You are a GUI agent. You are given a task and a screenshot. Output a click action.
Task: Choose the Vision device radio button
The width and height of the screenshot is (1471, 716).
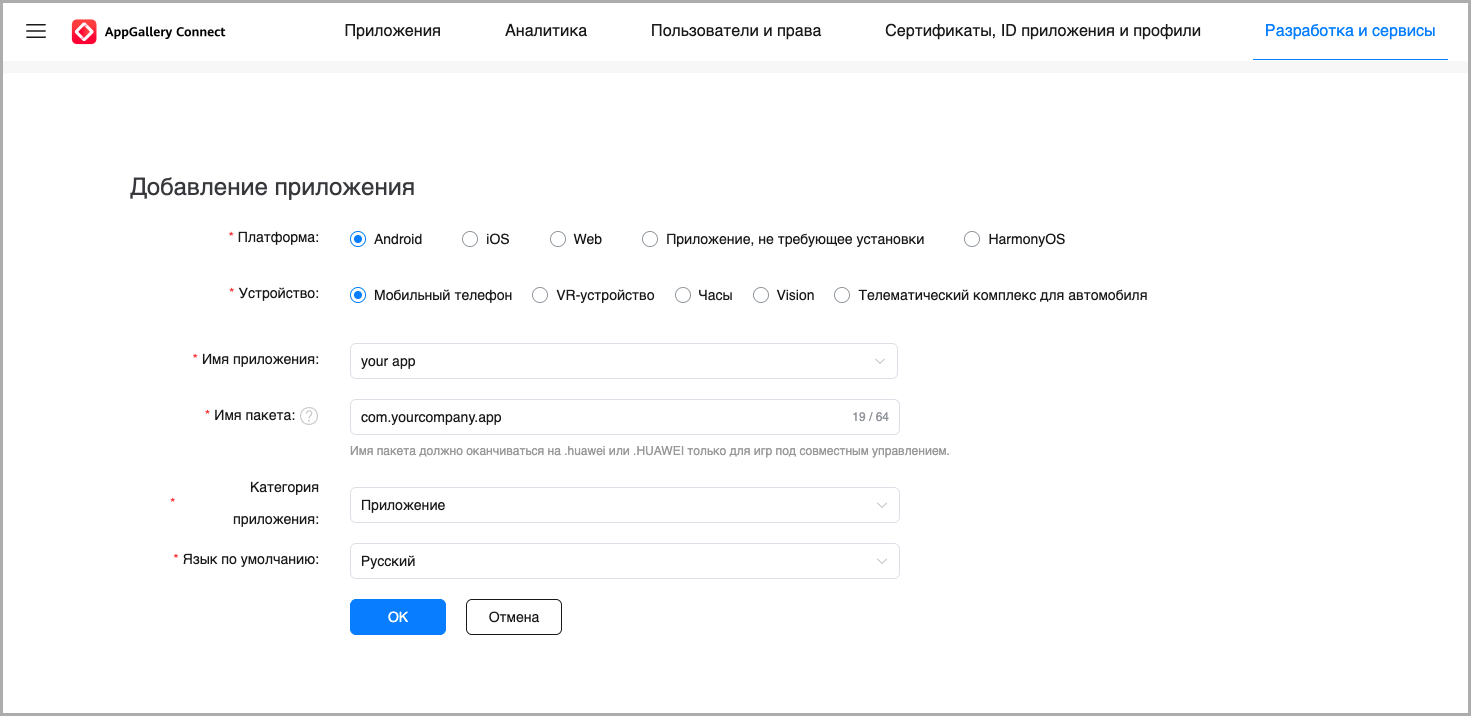tap(761, 295)
